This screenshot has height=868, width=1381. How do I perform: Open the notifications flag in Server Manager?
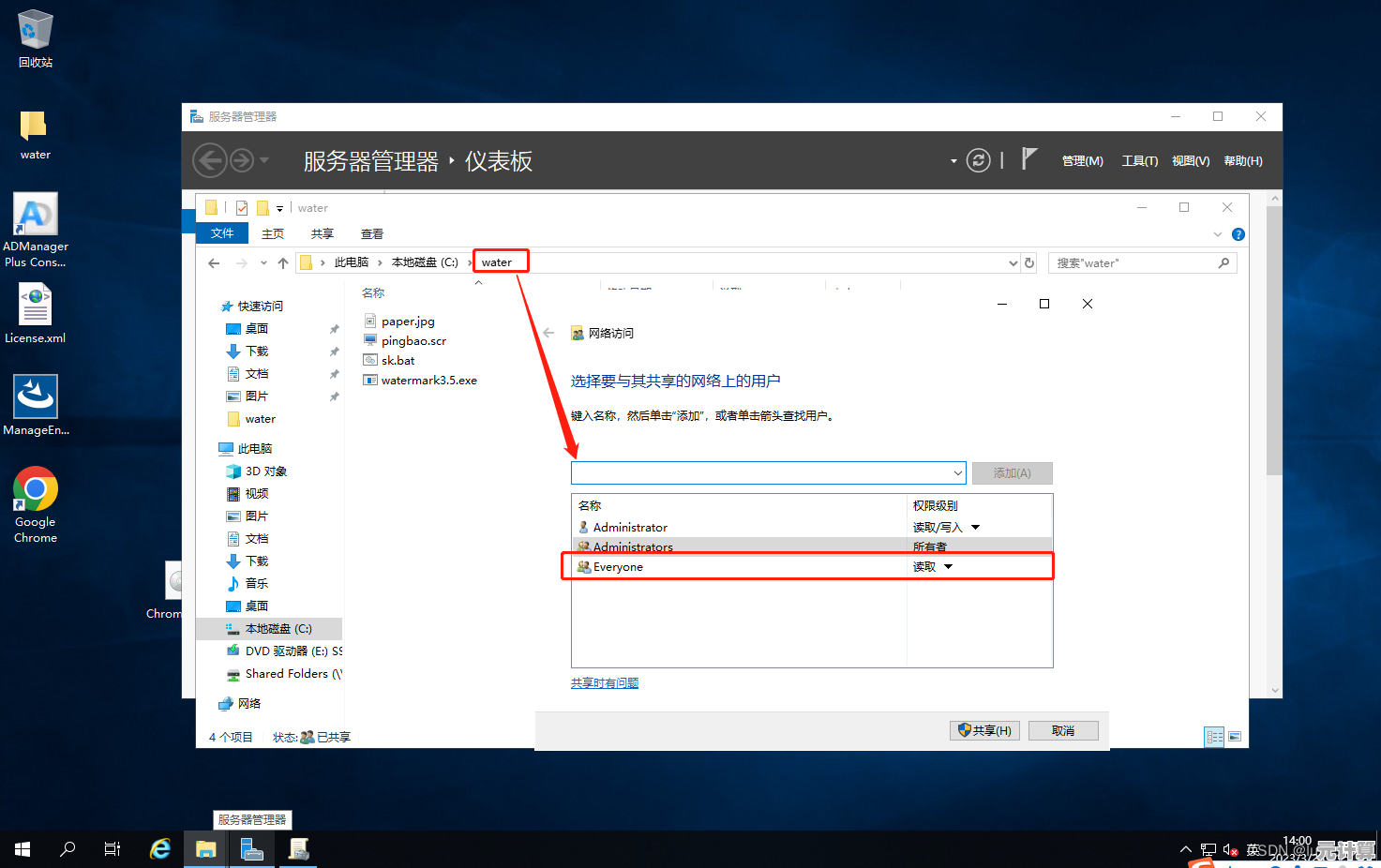coord(1028,159)
